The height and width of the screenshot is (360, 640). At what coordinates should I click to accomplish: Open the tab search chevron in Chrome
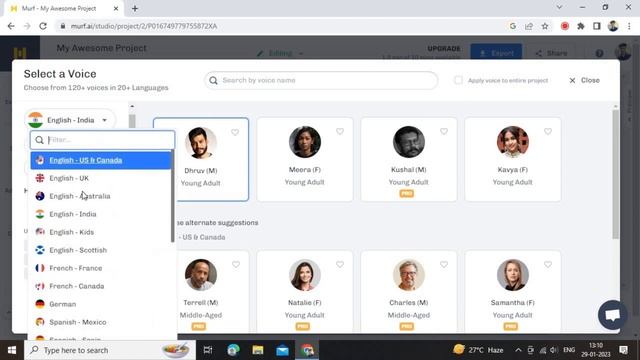(x=559, y=7)
